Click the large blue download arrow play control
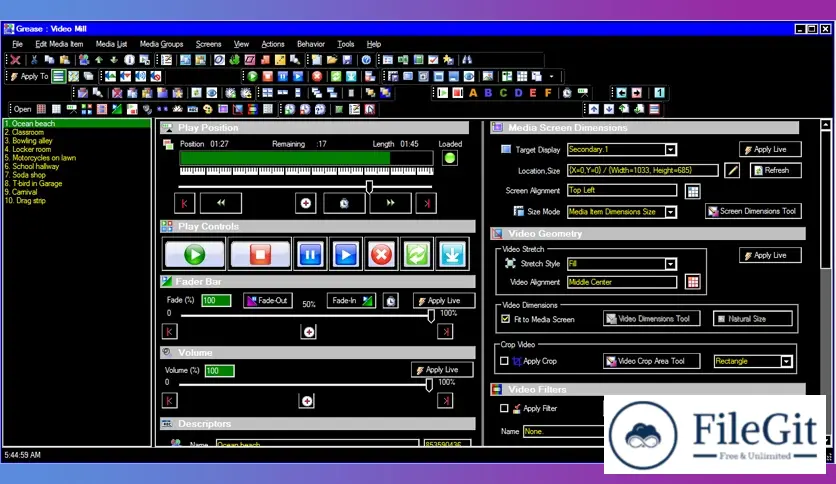Viewport: 836px width, 484px height. (x=452, y=254)
